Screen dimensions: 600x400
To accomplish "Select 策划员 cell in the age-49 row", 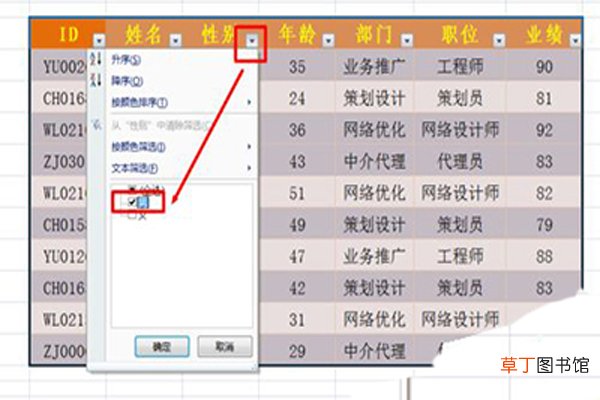I will pyautogui.click(x=460, y=225).
